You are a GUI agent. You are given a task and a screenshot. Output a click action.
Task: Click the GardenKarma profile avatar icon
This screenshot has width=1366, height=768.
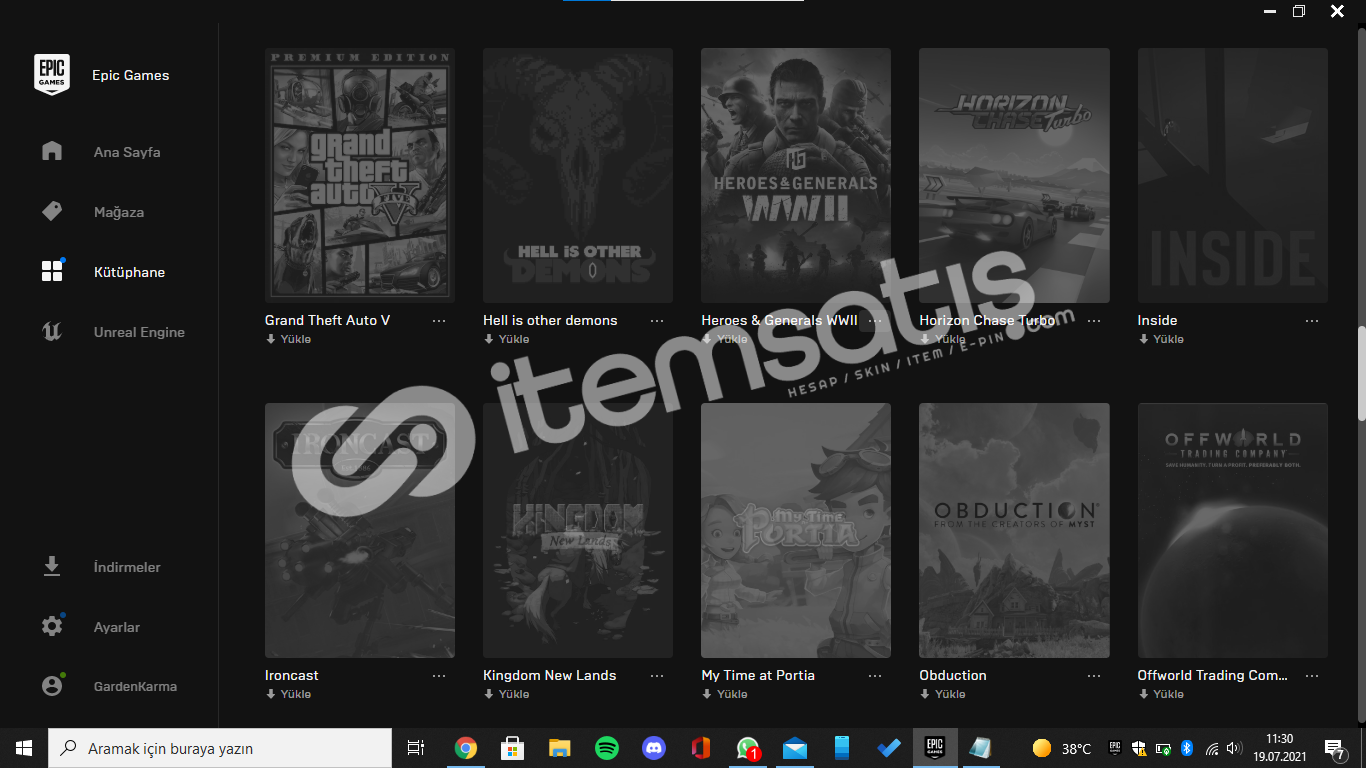tap(52, 686)
